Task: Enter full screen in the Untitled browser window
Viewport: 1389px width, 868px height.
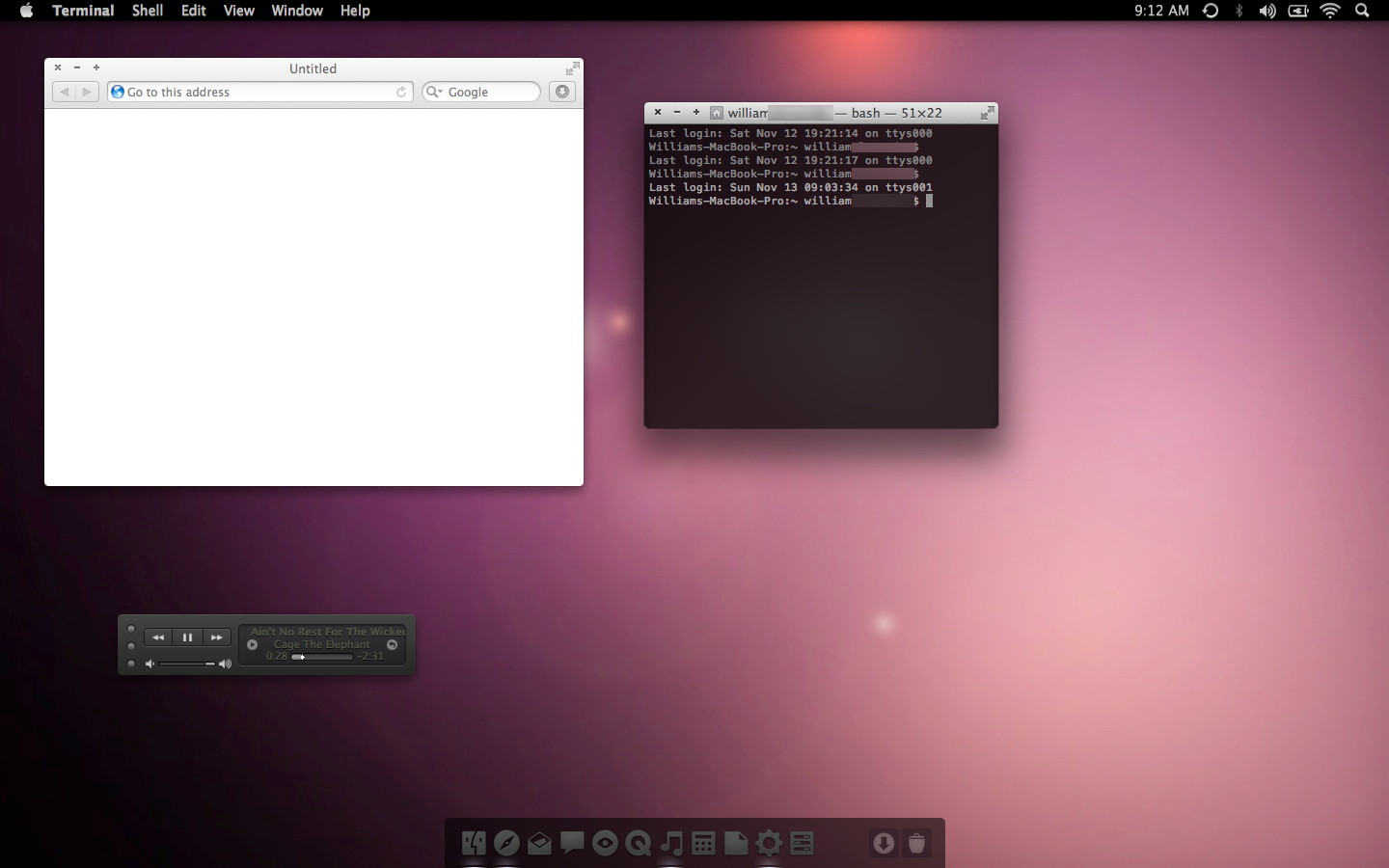Action: point(572,68)
